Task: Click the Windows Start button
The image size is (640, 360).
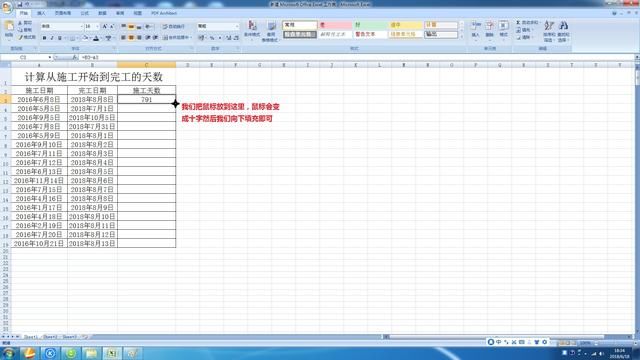Action: pos(8,353)
